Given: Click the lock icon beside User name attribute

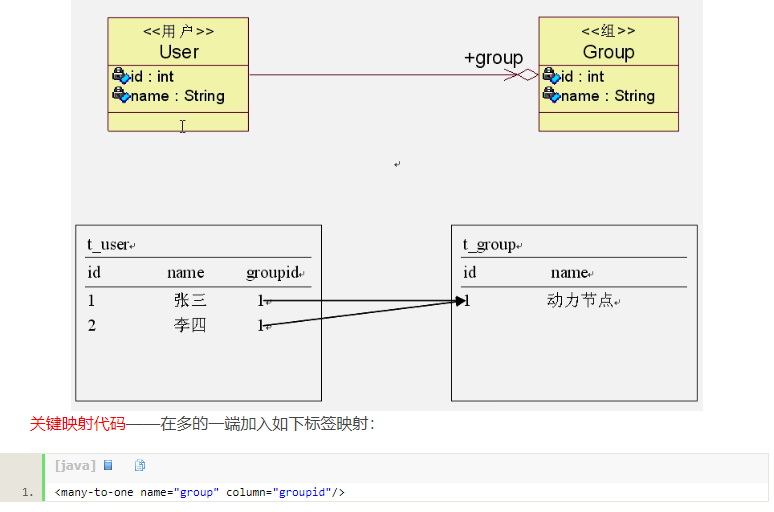Looking at the screenshot, I should (x=120, y=95).
